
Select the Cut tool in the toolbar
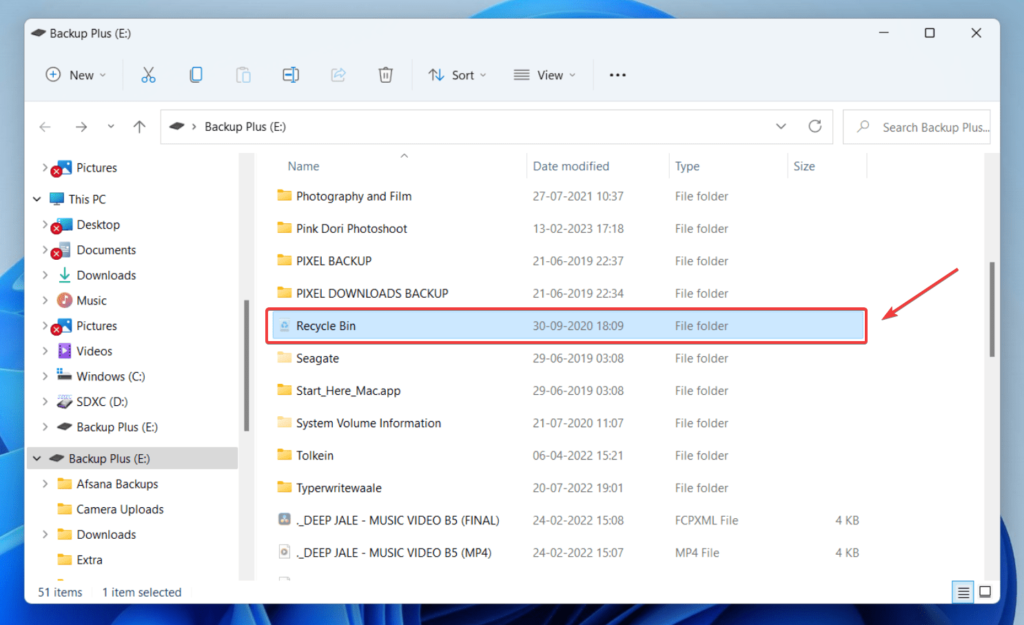click(x=148, y=74)
